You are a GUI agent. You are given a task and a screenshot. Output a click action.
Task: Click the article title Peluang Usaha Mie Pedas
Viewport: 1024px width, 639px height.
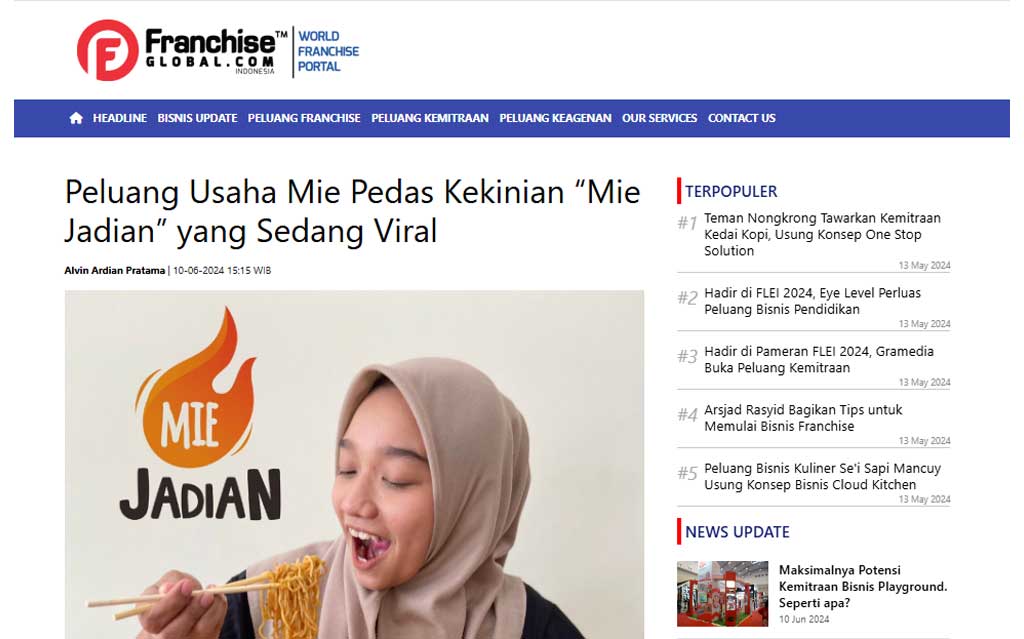(352, 211)
